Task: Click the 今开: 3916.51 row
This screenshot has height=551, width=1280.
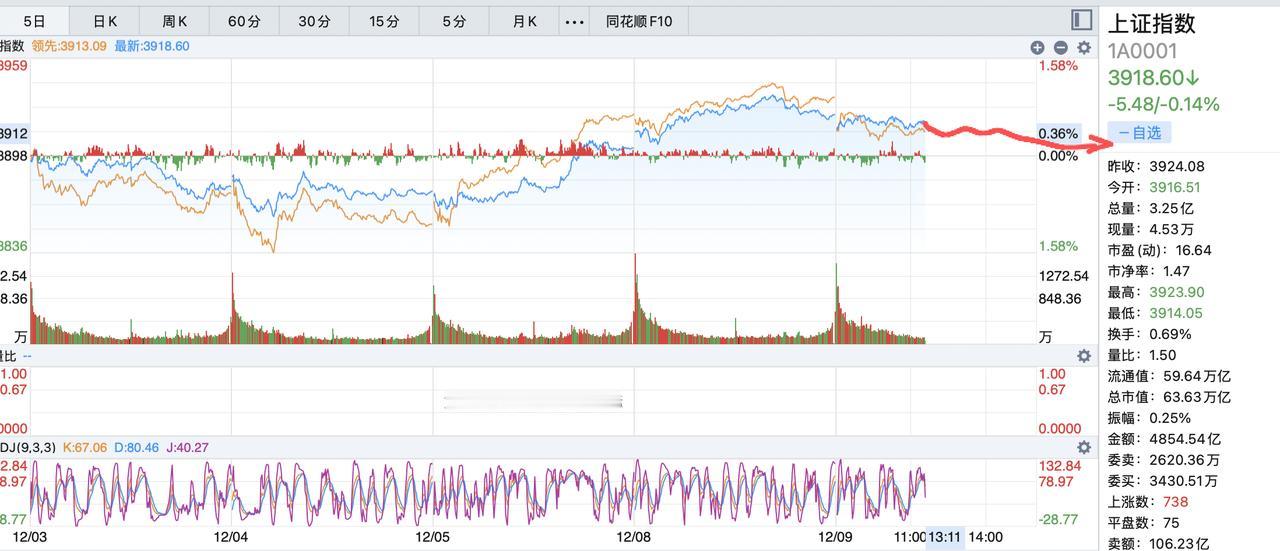Action: 1154,188
